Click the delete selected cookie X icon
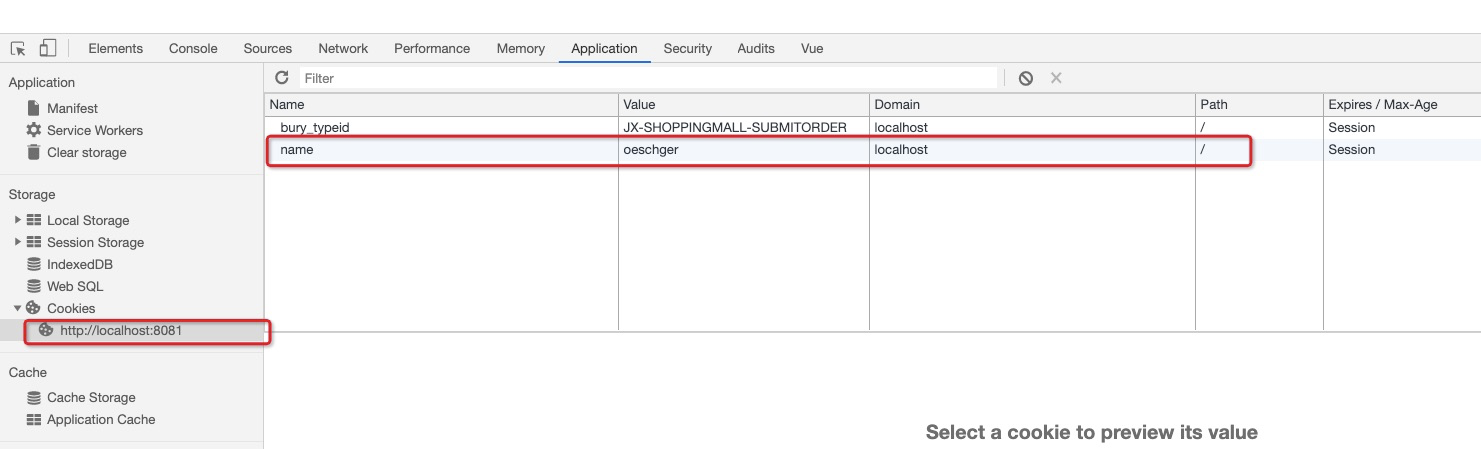Screen dimensions: 1481x449 (x=1056, y=78)
